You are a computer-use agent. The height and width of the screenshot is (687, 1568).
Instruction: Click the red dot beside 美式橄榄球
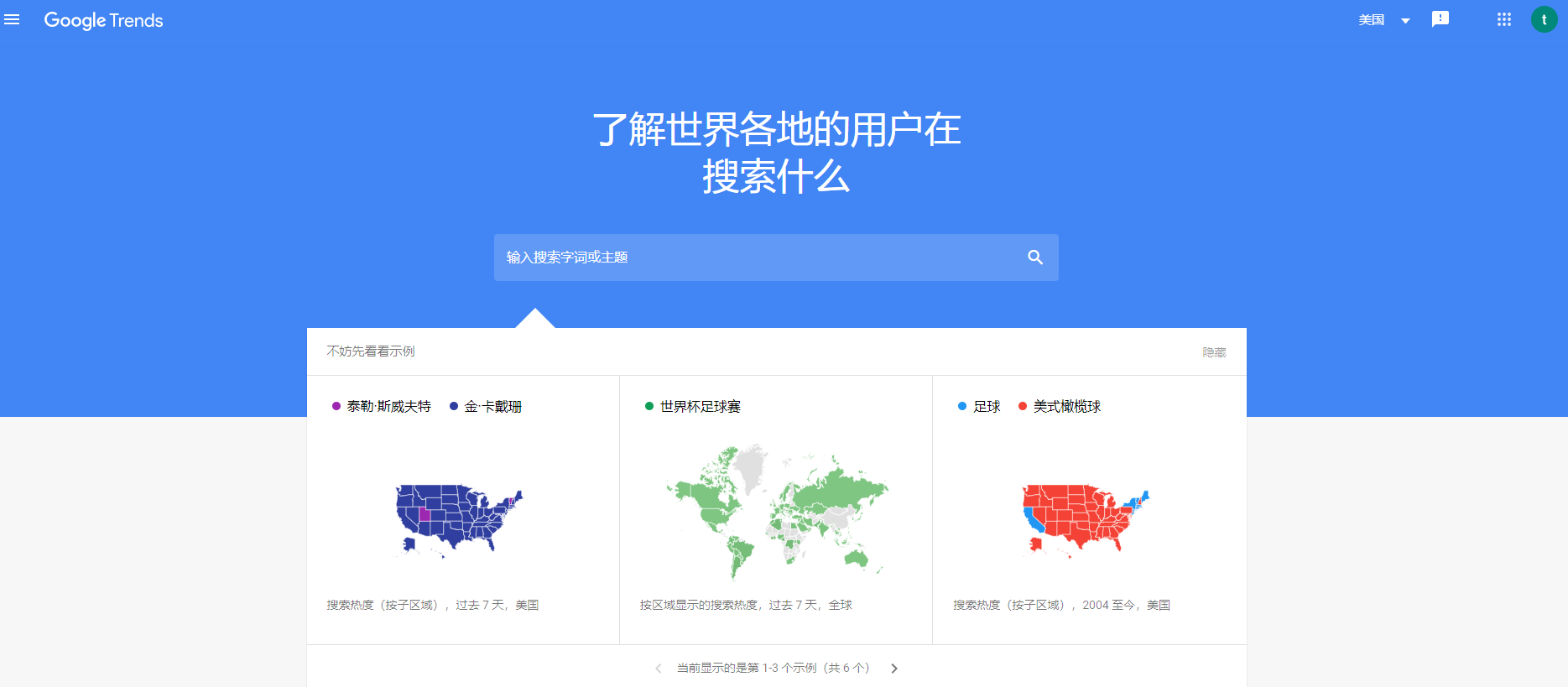coord(1023,407)
